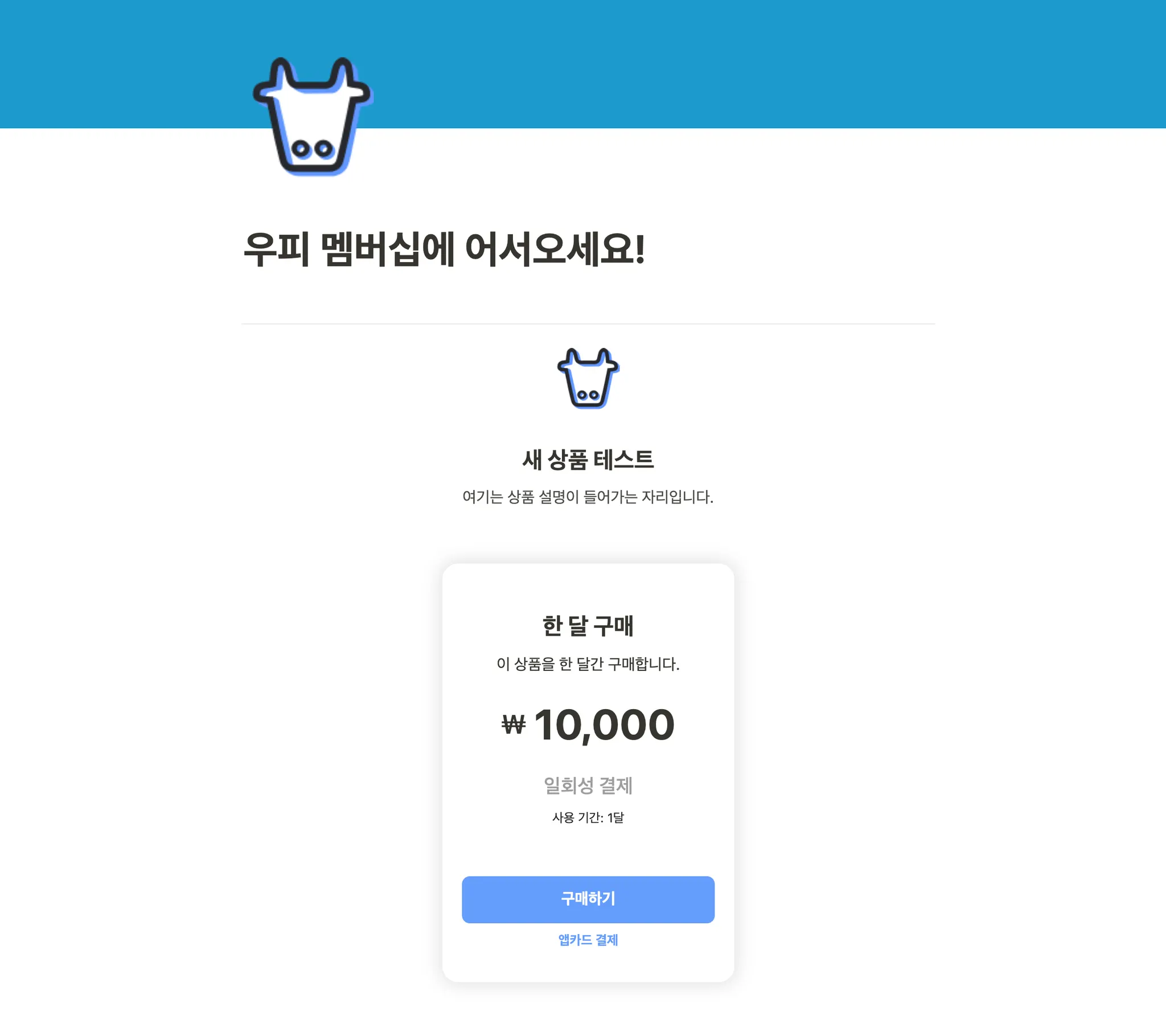
Task: Click the small cow product icon
Action: (588, 378)
